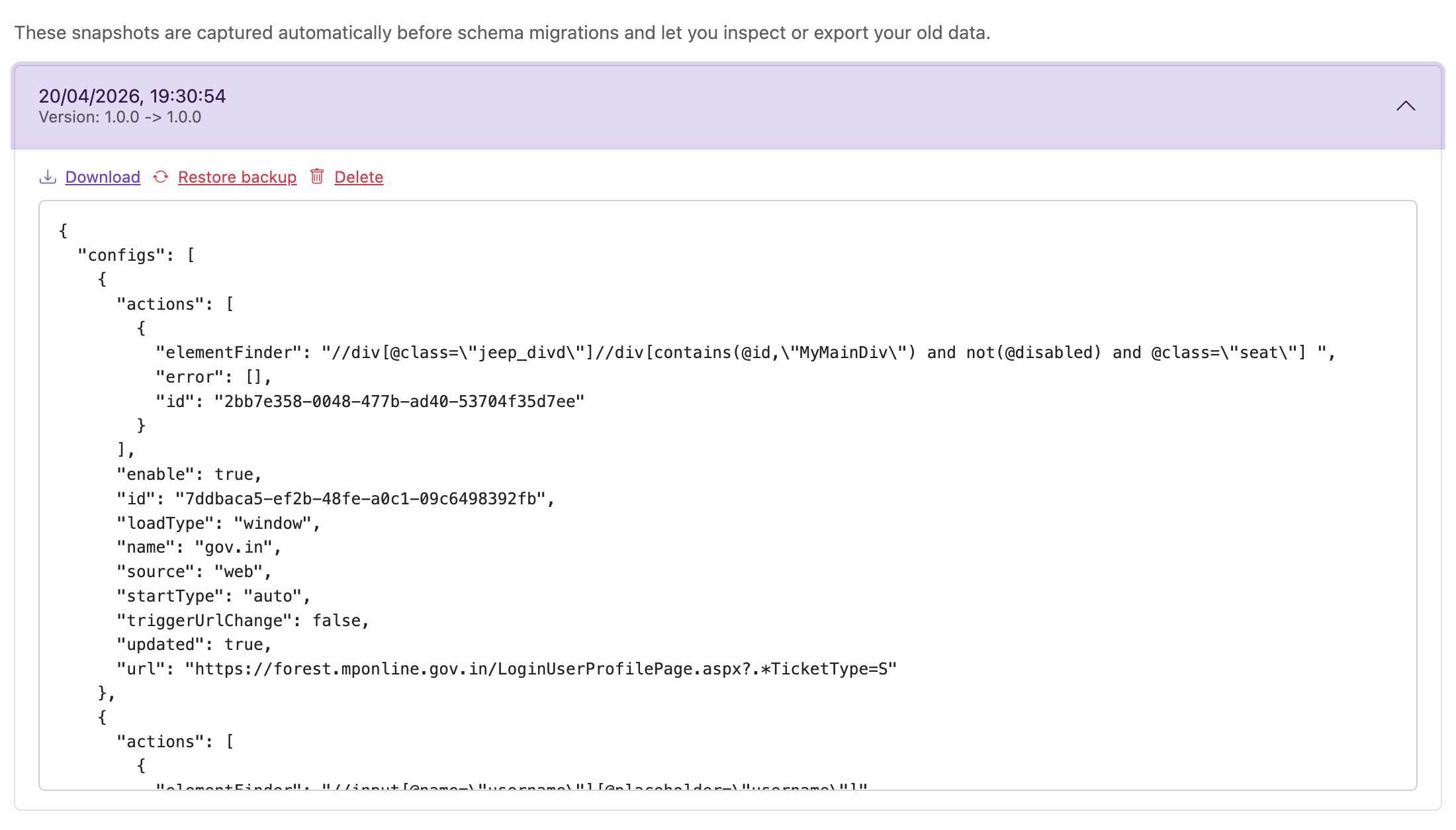The width and height of the screenshot is (1456, 830).
Task: Click the Restore backup link
Action: [237, 177]
